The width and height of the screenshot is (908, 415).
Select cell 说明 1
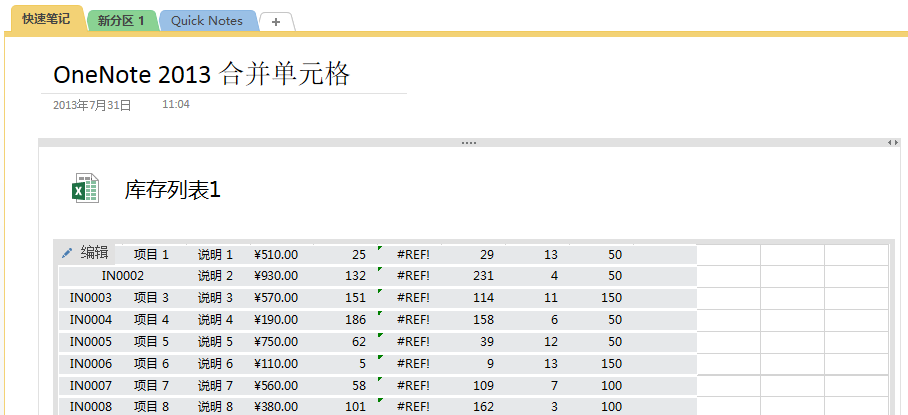pos(215,255)
